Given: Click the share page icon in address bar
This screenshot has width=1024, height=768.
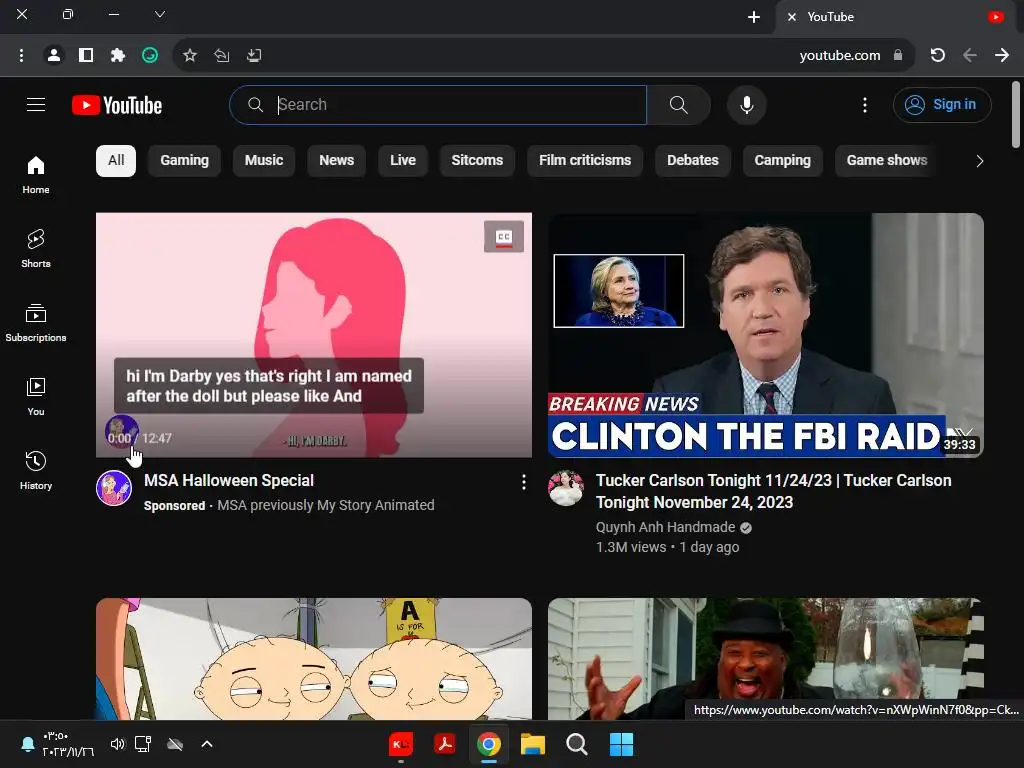Looking at the screenshot, I should tap(221, 56).
